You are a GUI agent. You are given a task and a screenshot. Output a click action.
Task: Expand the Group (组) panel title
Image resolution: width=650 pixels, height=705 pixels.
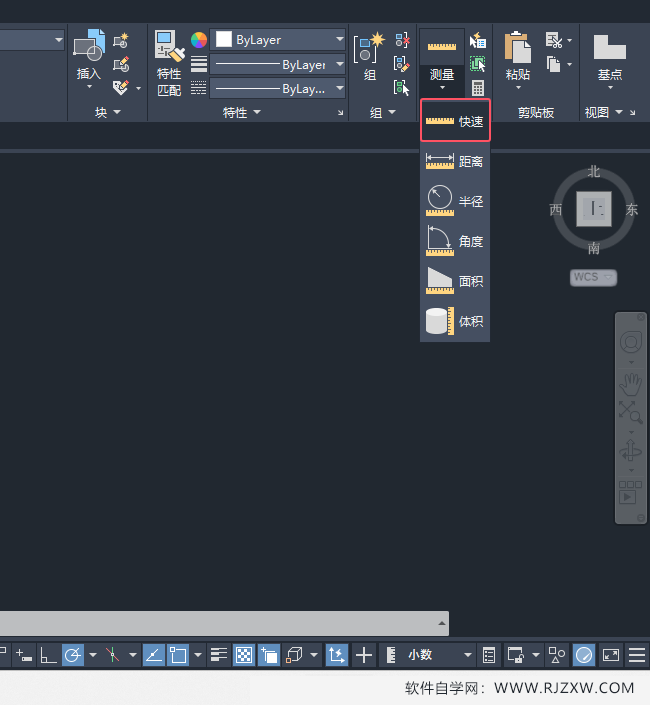[383, 112]
